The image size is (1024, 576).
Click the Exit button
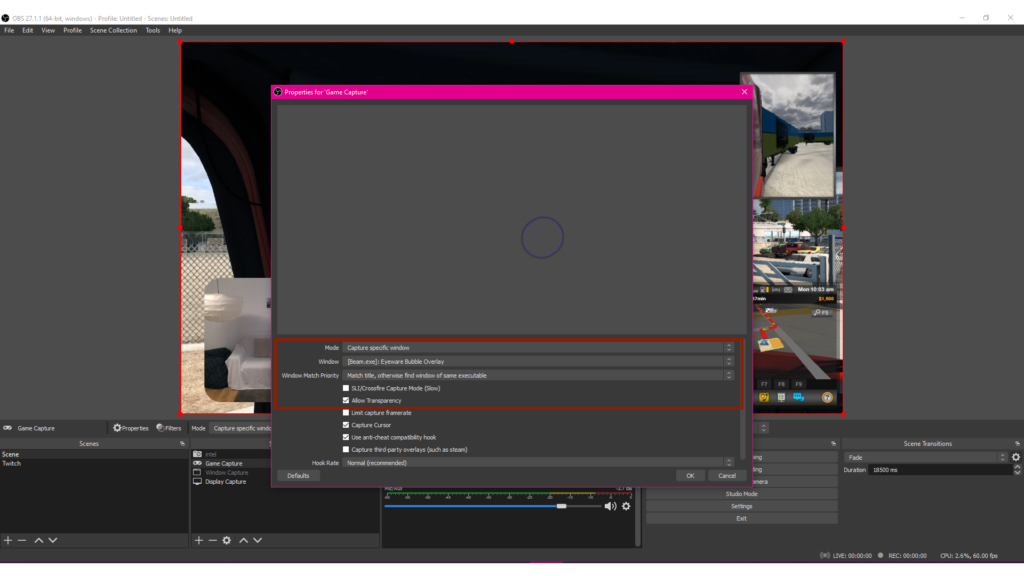742,519
